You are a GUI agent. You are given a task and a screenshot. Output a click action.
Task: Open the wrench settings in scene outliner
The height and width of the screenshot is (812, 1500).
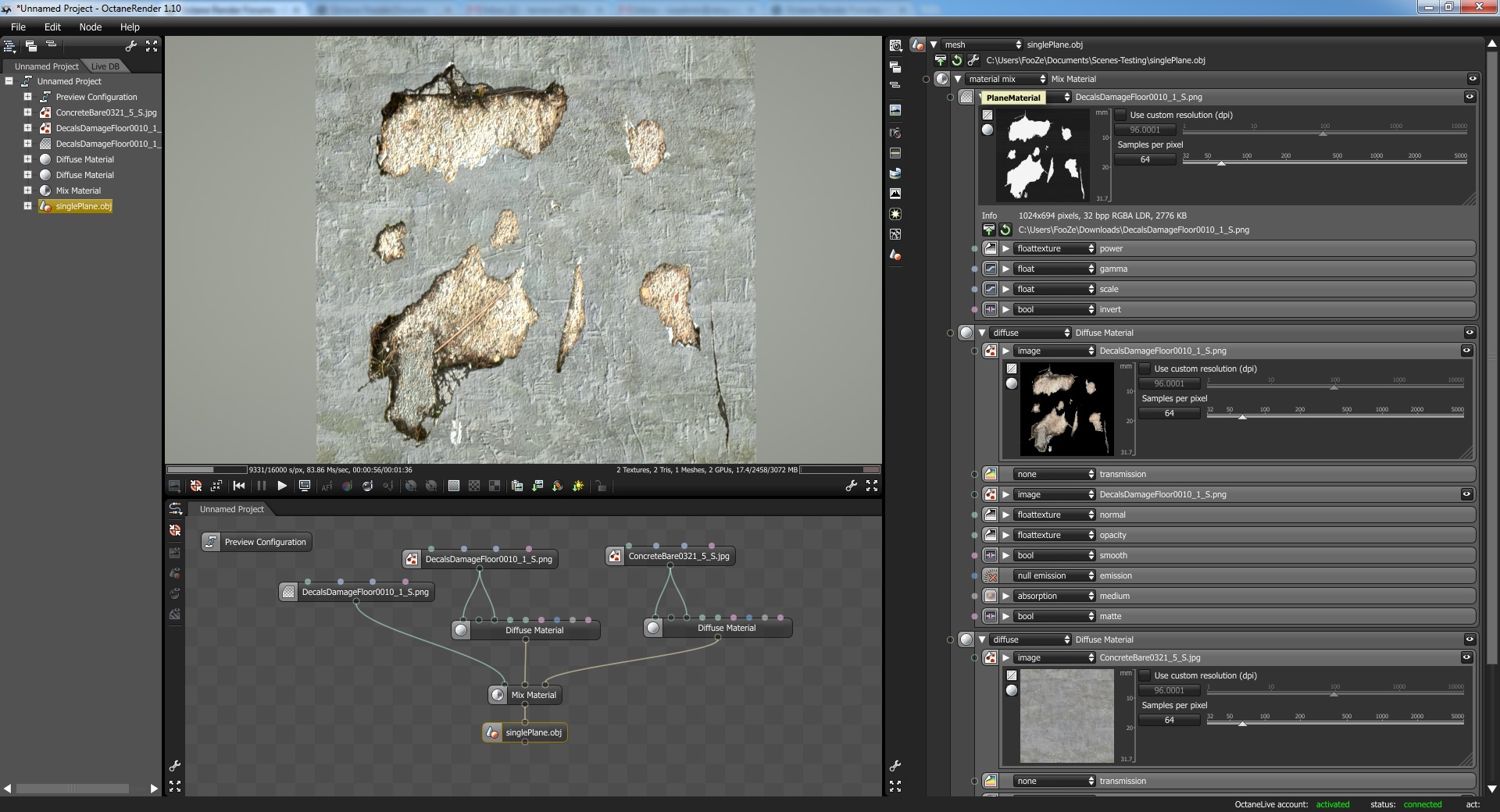pyautogui.click(x=131, y=46)
